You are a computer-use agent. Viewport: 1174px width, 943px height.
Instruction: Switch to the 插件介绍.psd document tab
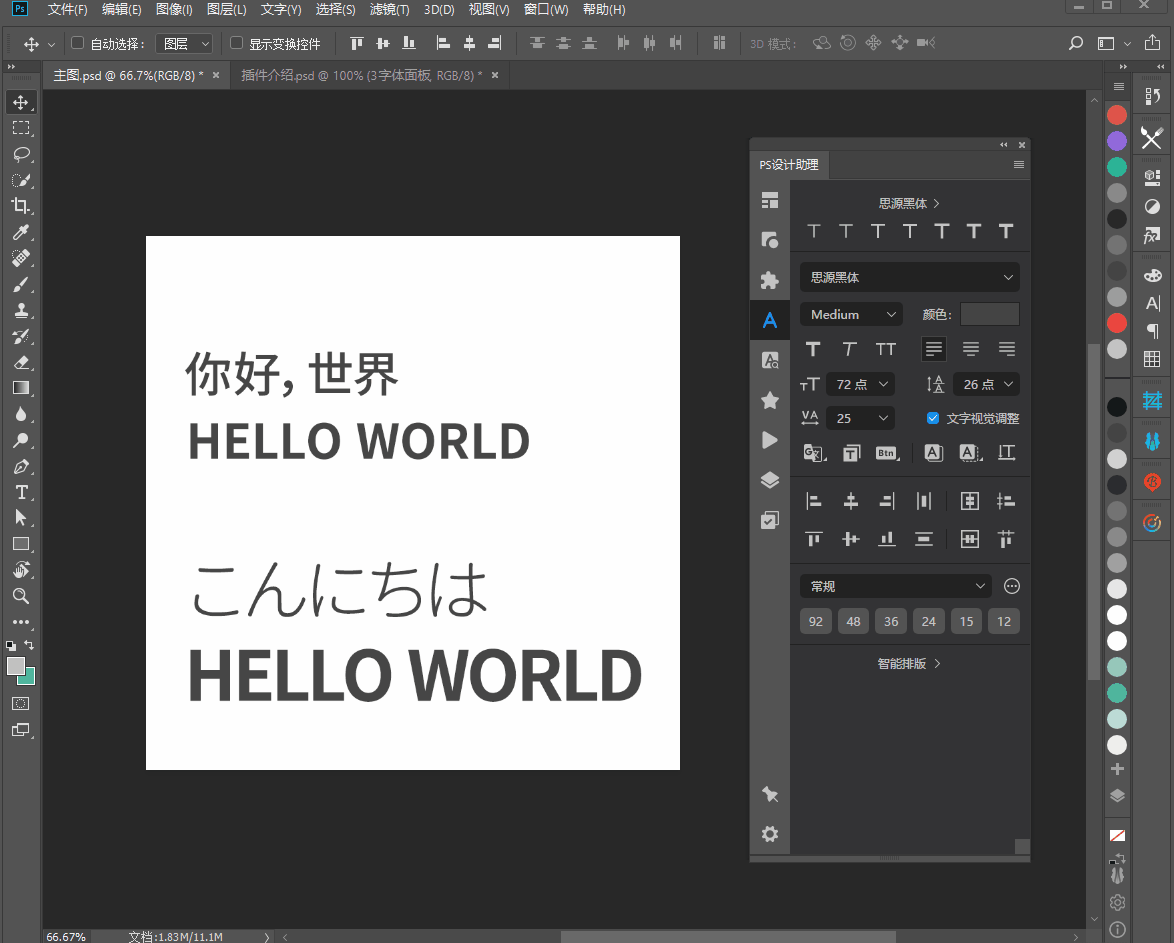coord(360,75)
